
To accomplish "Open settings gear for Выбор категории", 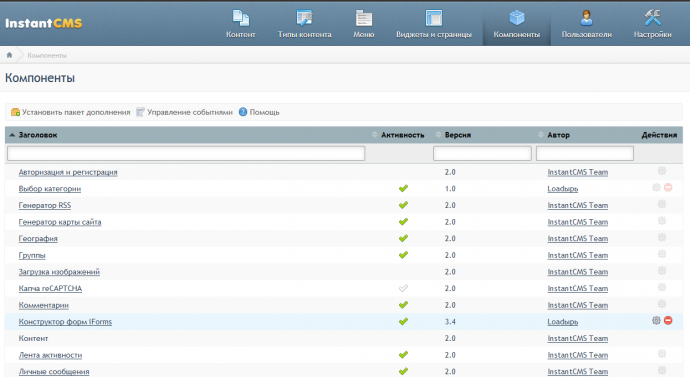I will click(x=656, y=187).
